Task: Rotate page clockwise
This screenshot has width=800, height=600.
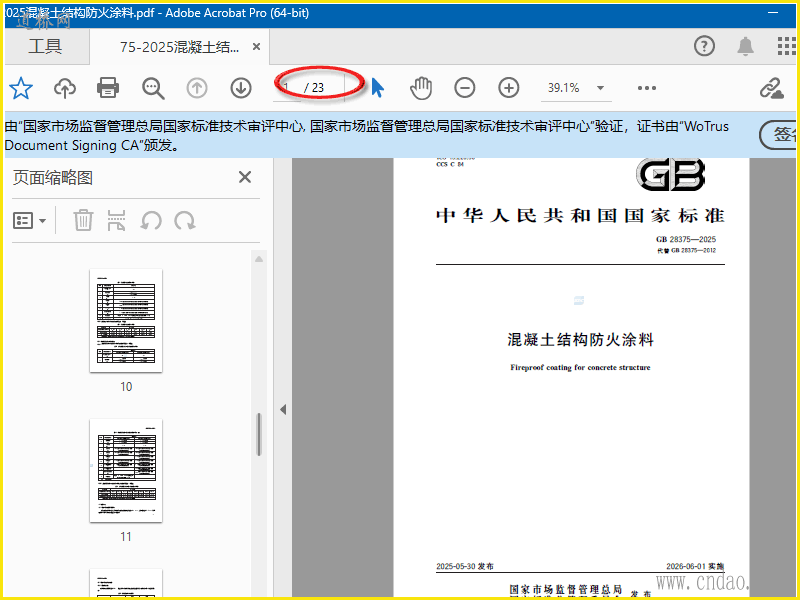Action: [185, 221]
